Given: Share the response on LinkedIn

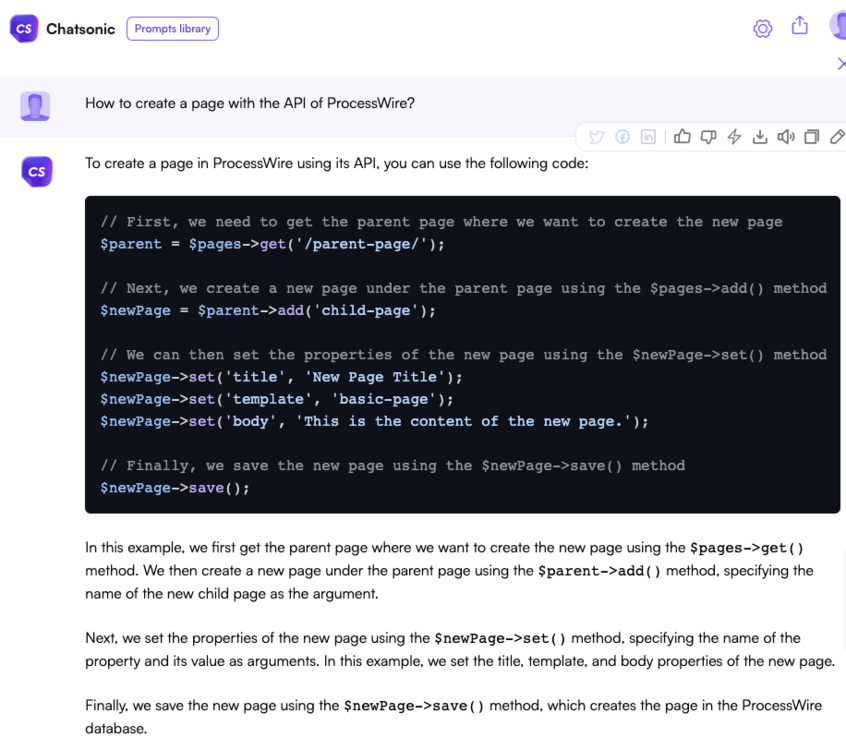Looking at the screenshot, I should click(x=648, y=137).
